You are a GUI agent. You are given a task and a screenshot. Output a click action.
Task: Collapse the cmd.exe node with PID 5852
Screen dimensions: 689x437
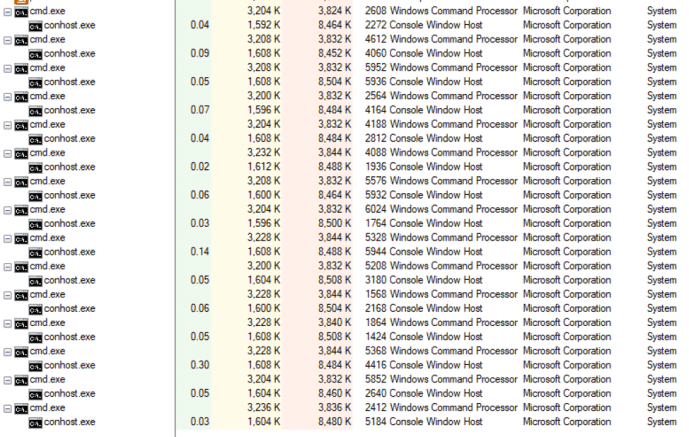(9, 380)
